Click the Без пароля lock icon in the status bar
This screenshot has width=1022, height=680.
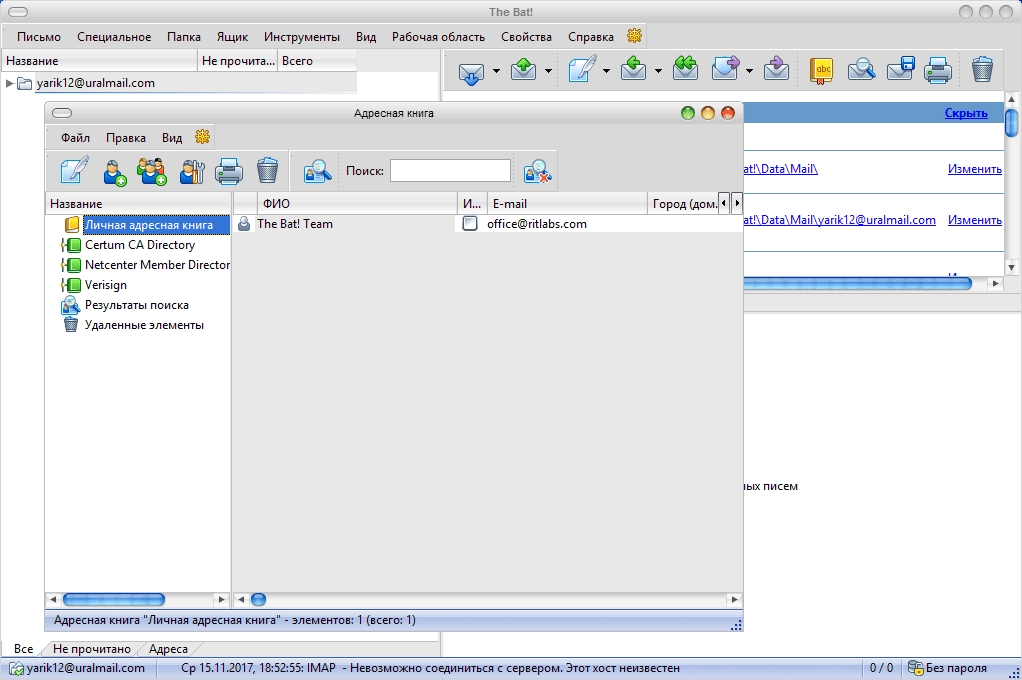(x=915, y=668)
